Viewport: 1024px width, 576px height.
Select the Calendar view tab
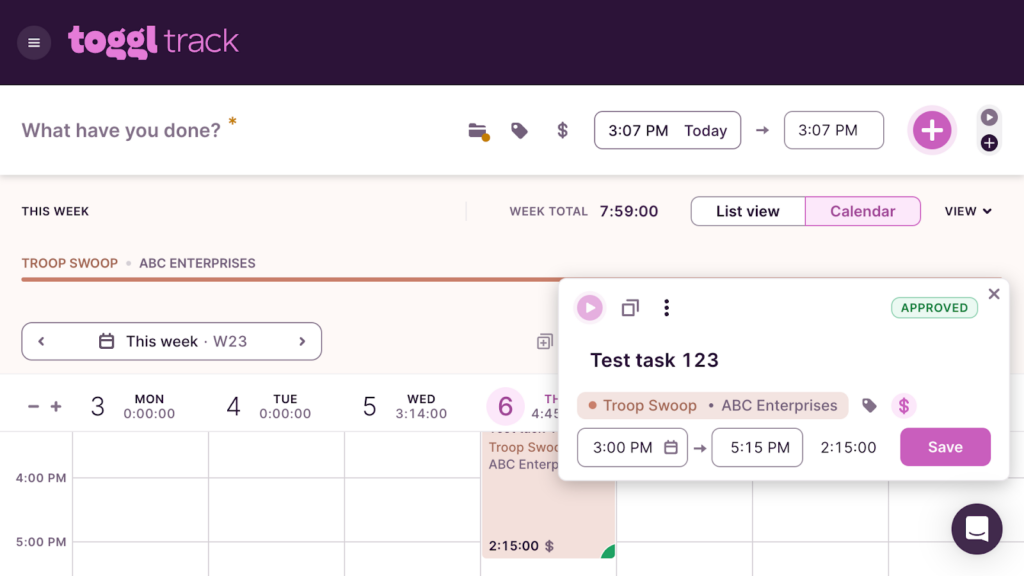[x=862, y=211]
